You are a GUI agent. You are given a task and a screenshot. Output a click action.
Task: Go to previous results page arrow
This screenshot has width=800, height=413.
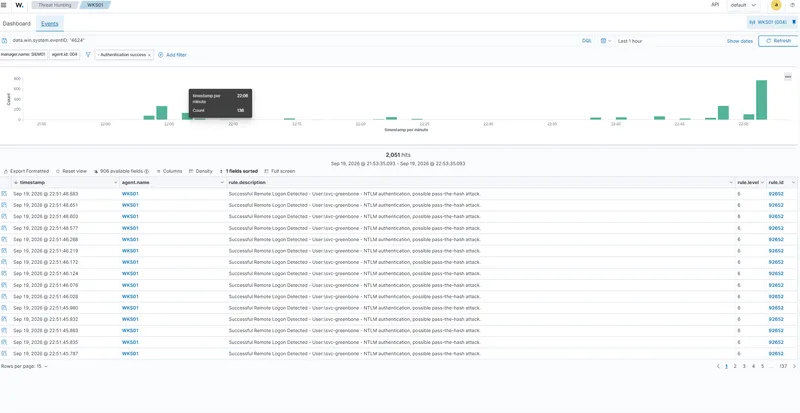coord(718,367)
